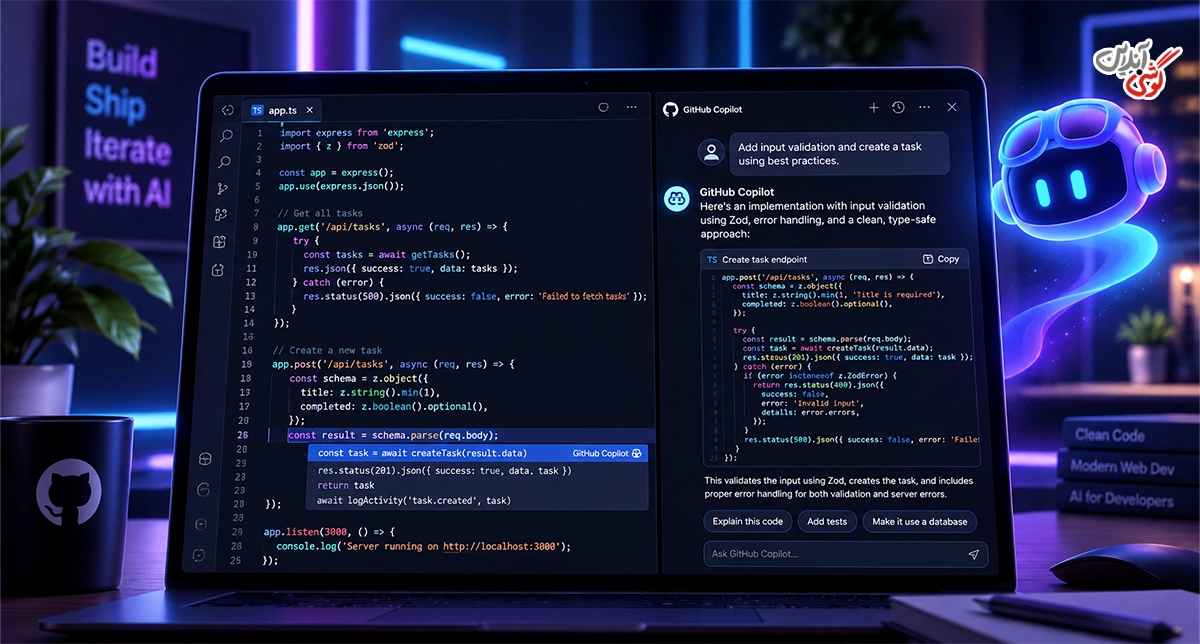Switch to the app.ts tab
Viewport: 1200px width, 644px height.
[282, 110]
